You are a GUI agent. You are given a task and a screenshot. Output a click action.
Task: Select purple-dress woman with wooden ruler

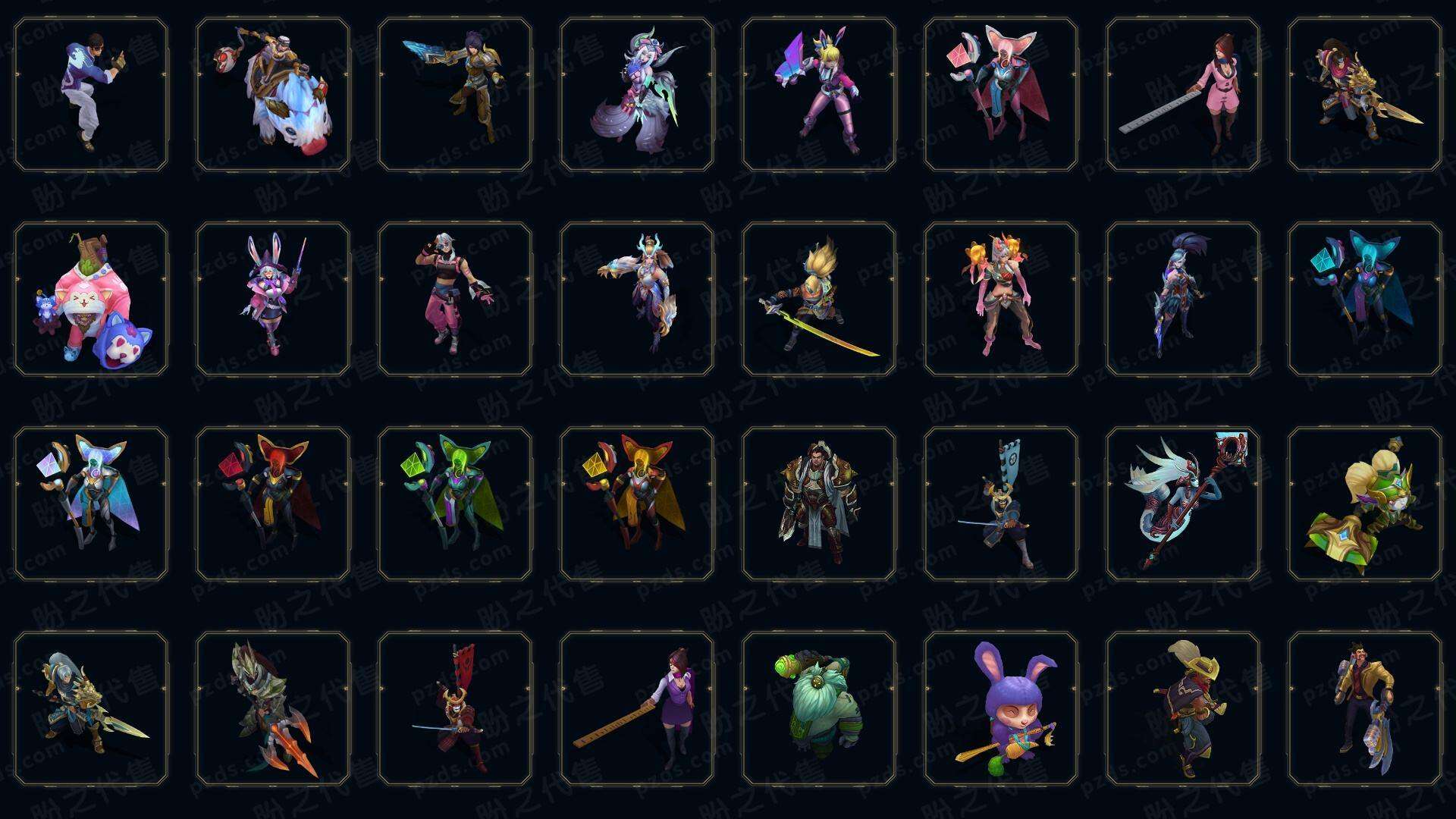pos(637,709)
